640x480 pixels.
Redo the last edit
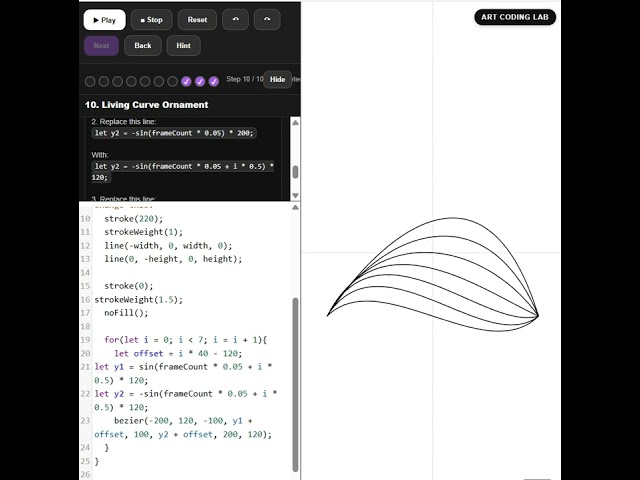(267, 20)
